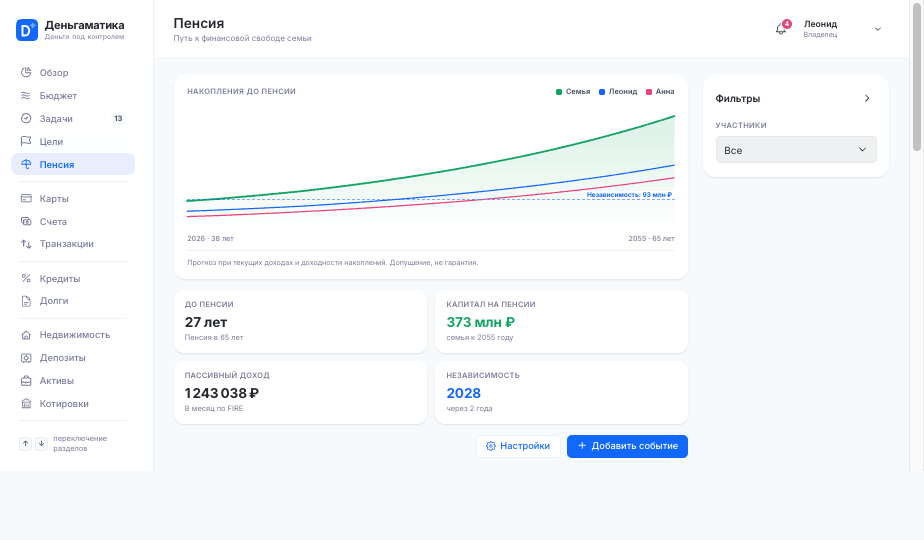This screenshot has height=540, width=924.
Task: Open the Транзакции menu item
Action: [x=73, y=244]
